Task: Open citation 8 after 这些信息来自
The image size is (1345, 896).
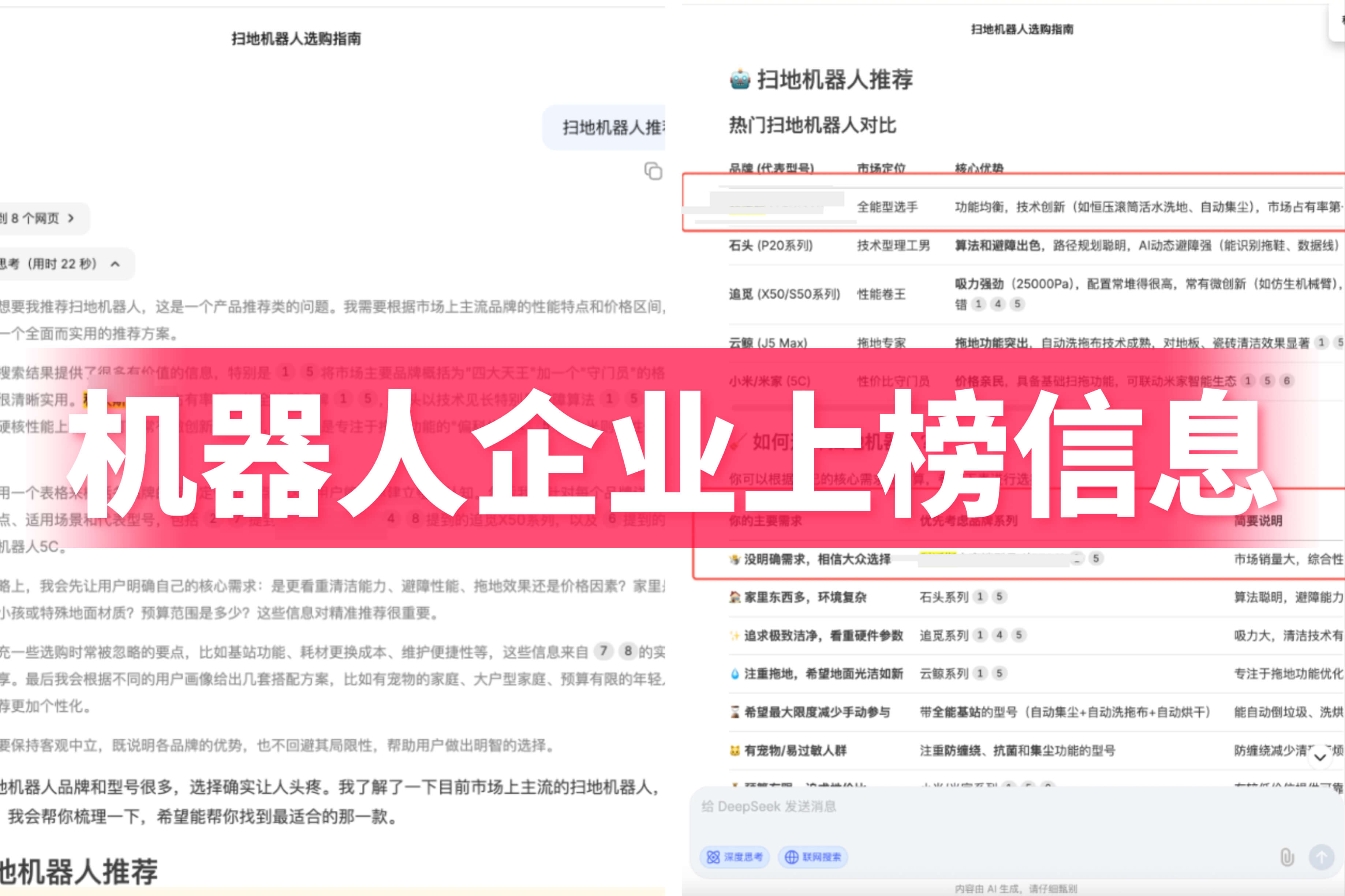Action: coord(628,651)
